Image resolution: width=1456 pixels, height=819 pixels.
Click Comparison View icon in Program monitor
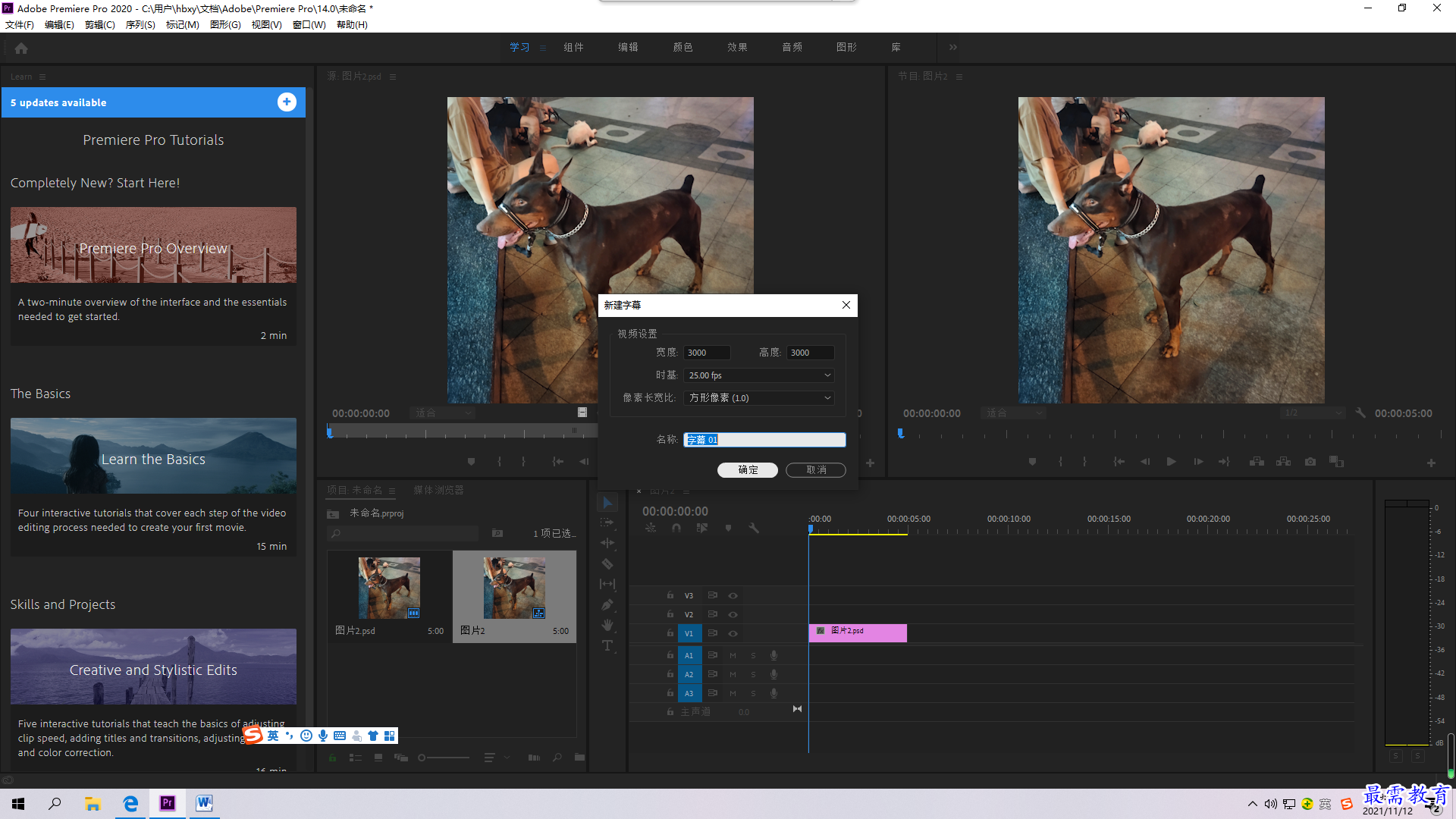pyautogui.click(x=1336, y=461)
